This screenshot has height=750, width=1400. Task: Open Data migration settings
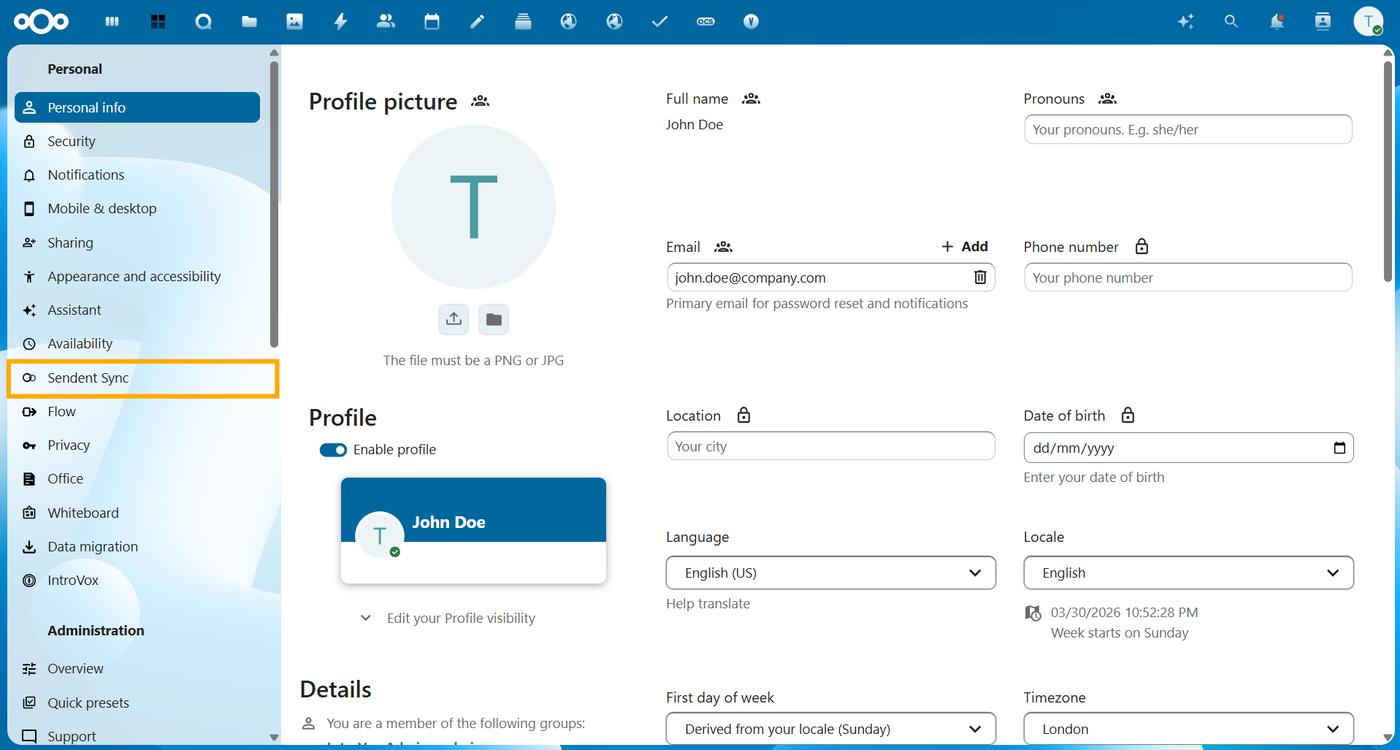137,547
